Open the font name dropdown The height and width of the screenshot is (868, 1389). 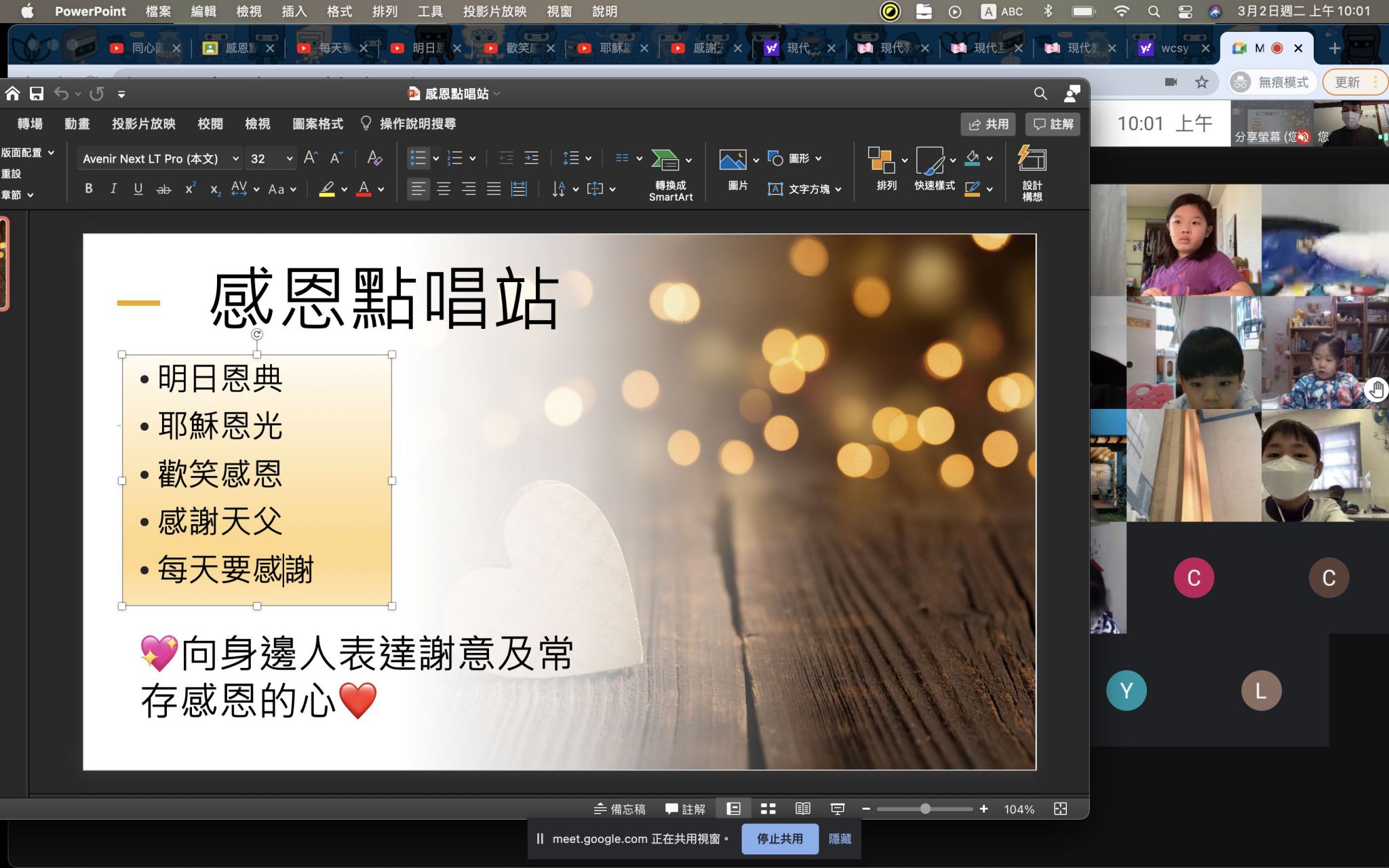pos(235,159)
